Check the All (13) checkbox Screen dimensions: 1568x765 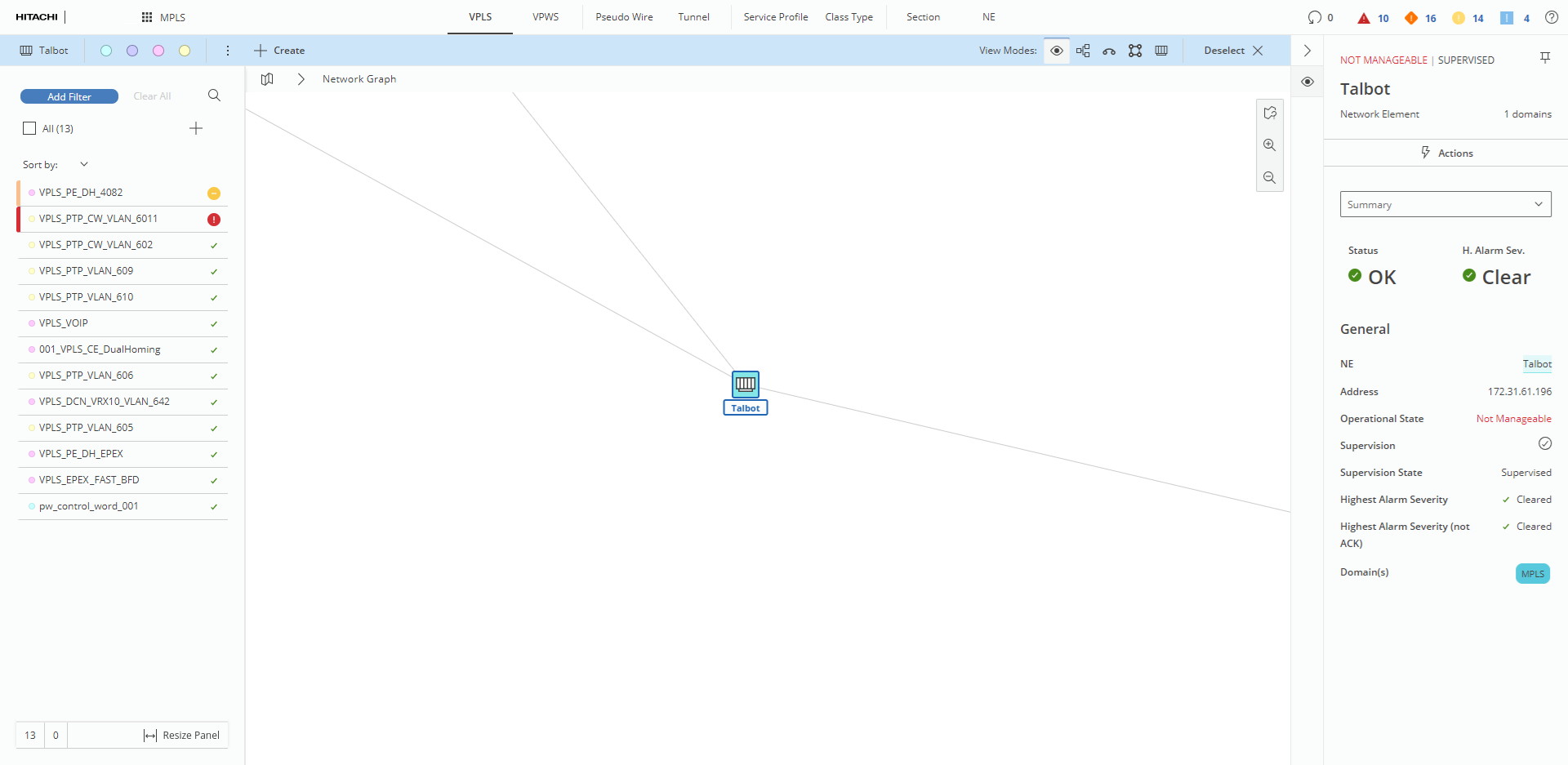30,128
